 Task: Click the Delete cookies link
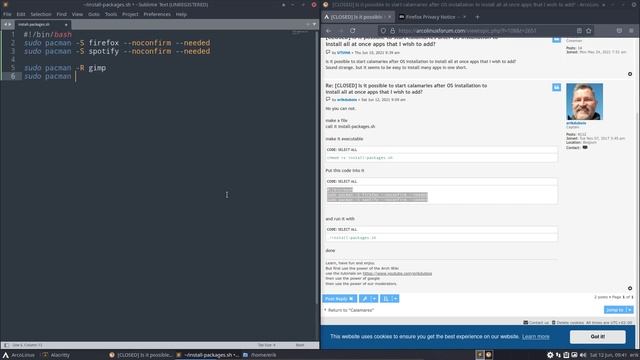tap(568, 322)
